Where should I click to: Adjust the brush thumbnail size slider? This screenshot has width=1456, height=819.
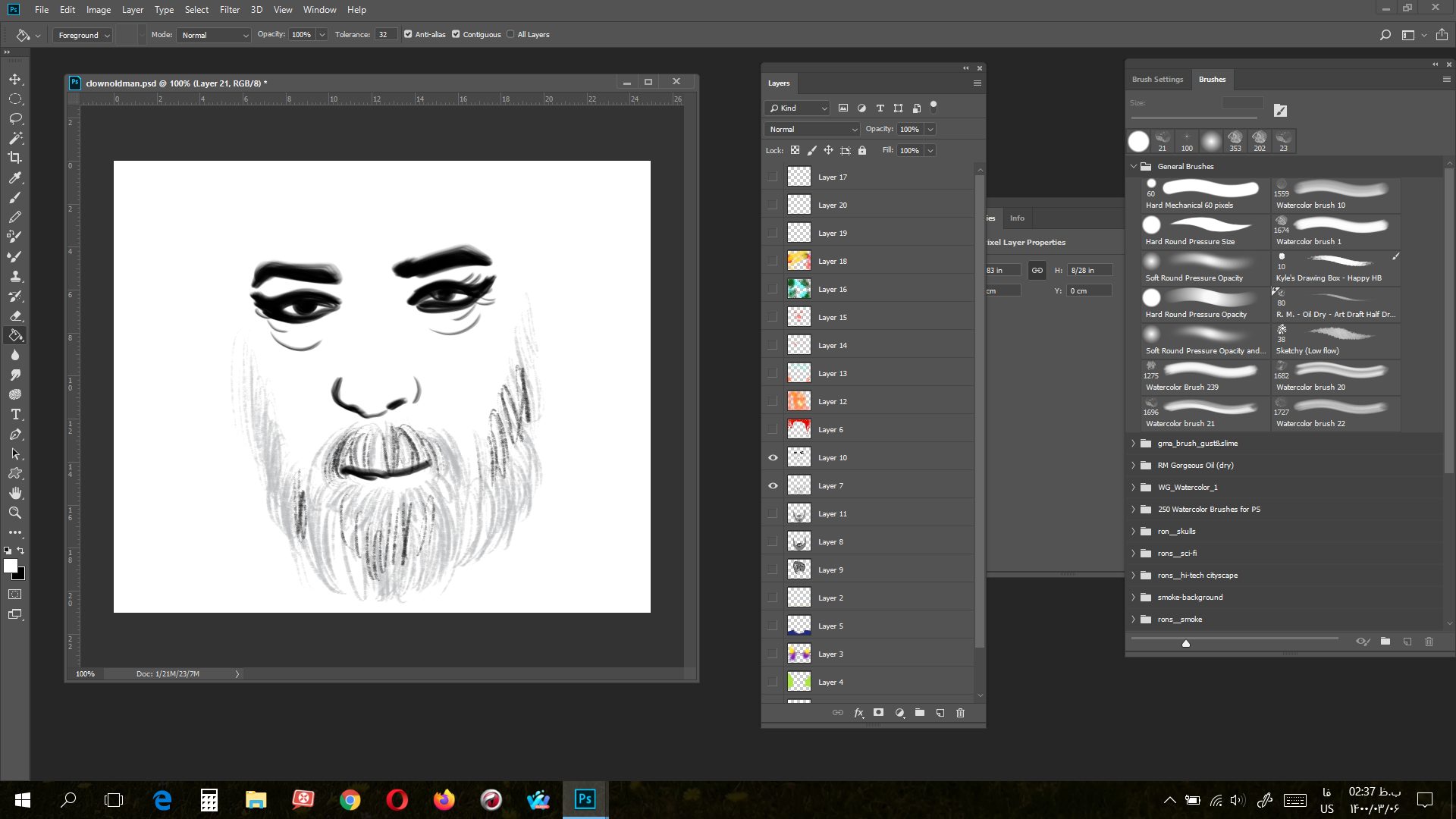[1186, 643]
